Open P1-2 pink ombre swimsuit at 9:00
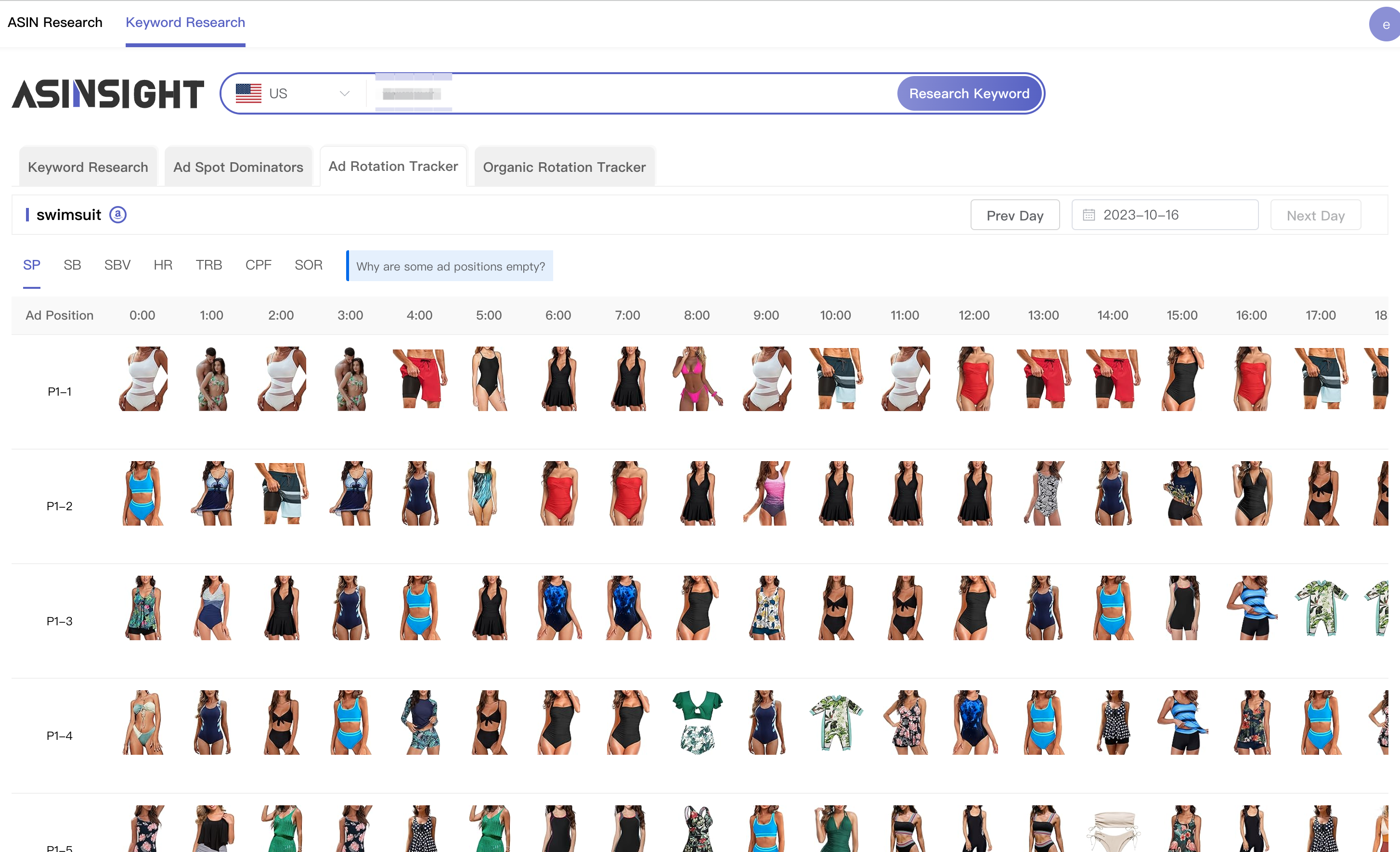 [x=766, y=493]
